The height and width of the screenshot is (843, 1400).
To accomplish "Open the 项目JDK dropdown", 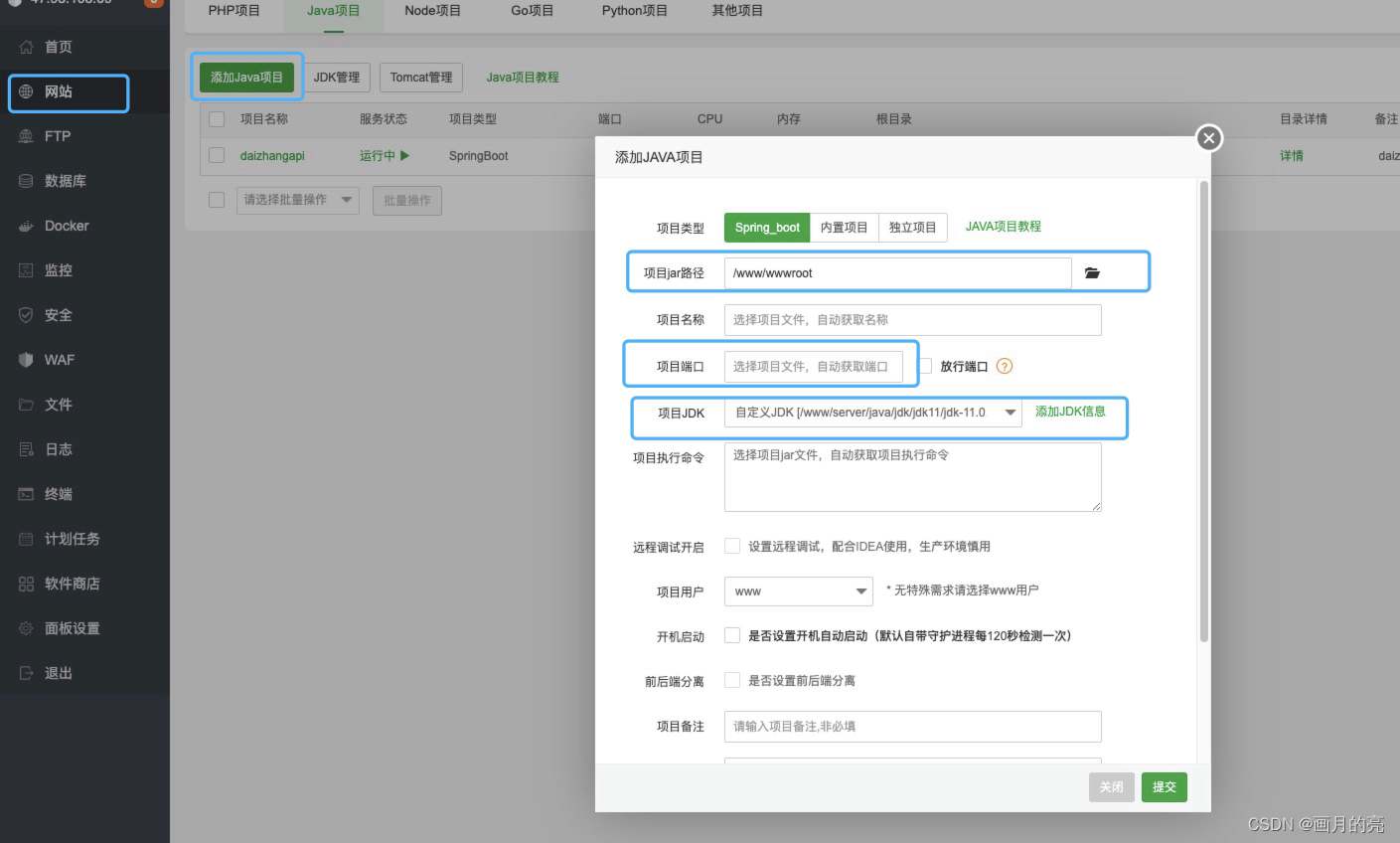I will click(1011, 413).
